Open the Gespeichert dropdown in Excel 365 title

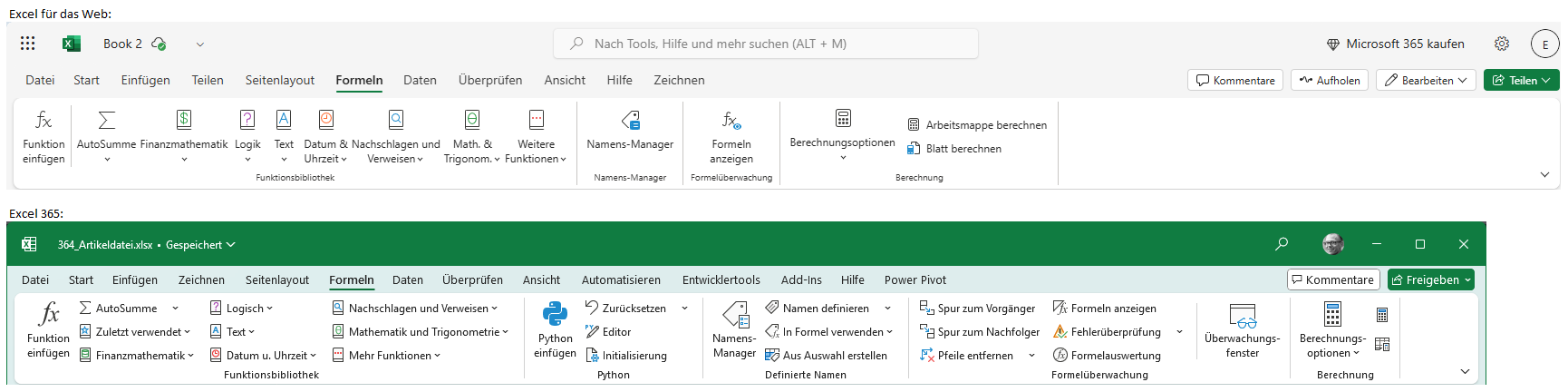point(200,245)
